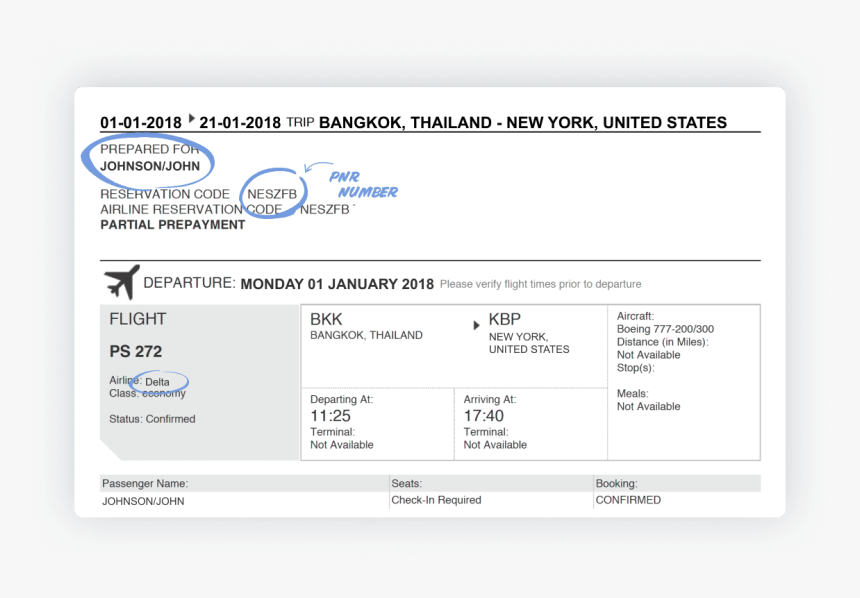The image size is (860, 598).
Task: Click Status: Confirmed in flight panel
Action: 152,419
